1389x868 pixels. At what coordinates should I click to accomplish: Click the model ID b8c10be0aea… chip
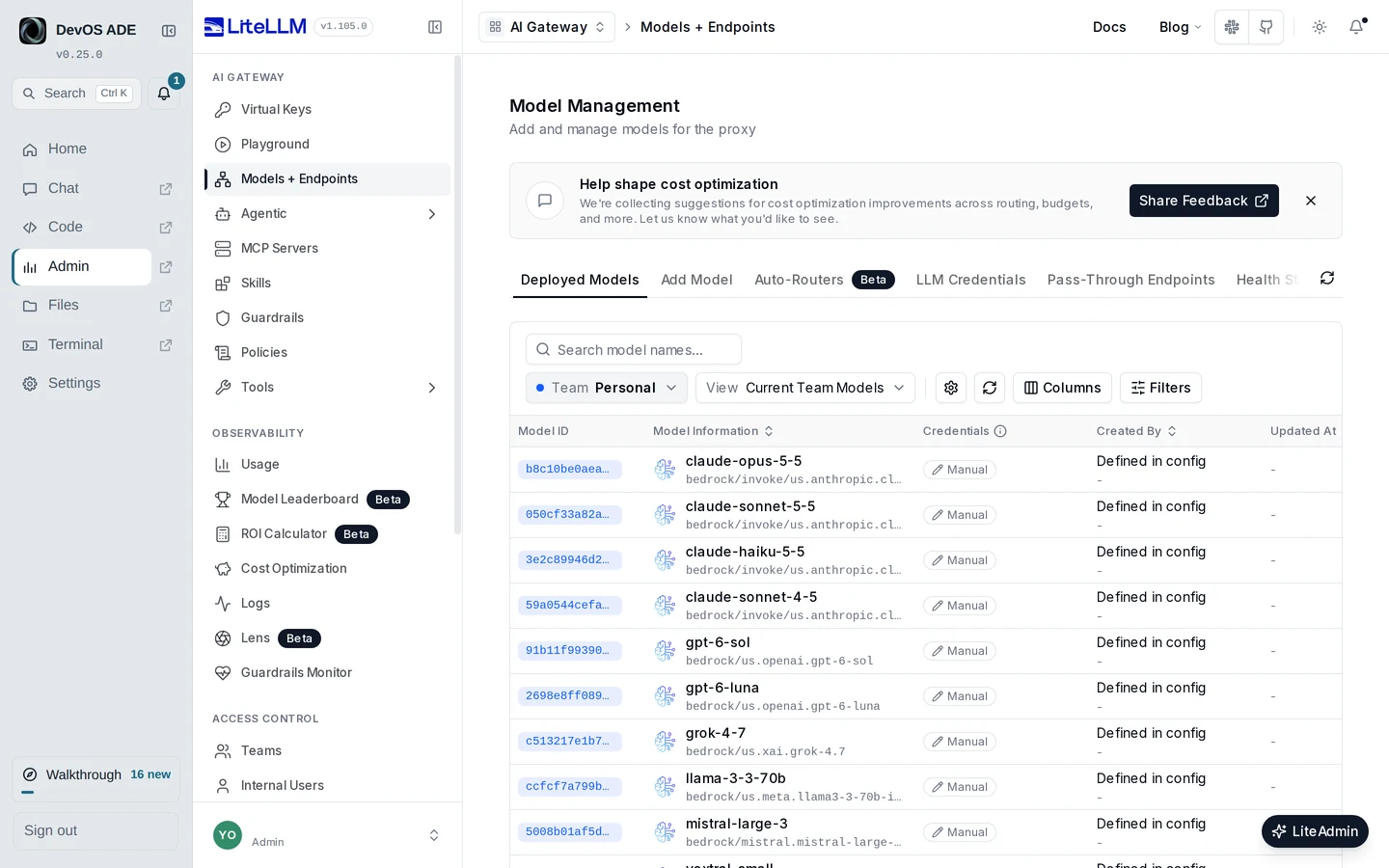(x=569, y=470)
